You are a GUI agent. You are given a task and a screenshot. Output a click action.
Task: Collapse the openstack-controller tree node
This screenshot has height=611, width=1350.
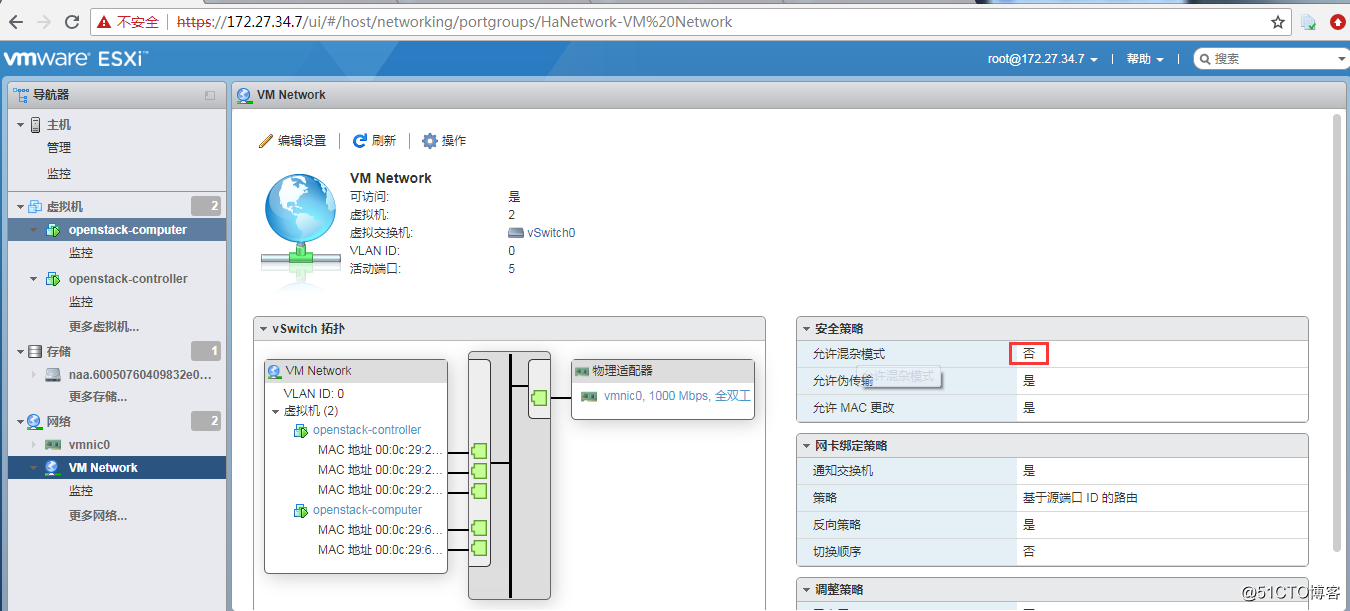(34, 279)
